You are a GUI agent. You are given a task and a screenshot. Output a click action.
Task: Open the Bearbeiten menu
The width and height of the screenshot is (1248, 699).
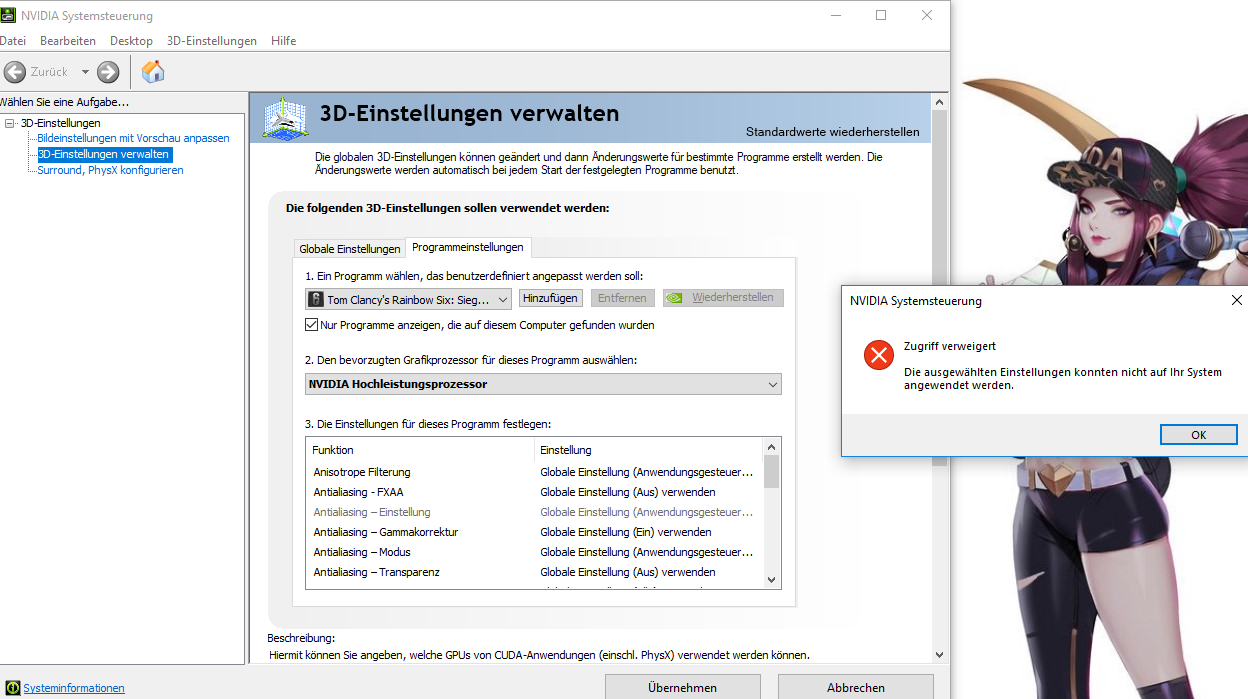(x=68, y=41)
